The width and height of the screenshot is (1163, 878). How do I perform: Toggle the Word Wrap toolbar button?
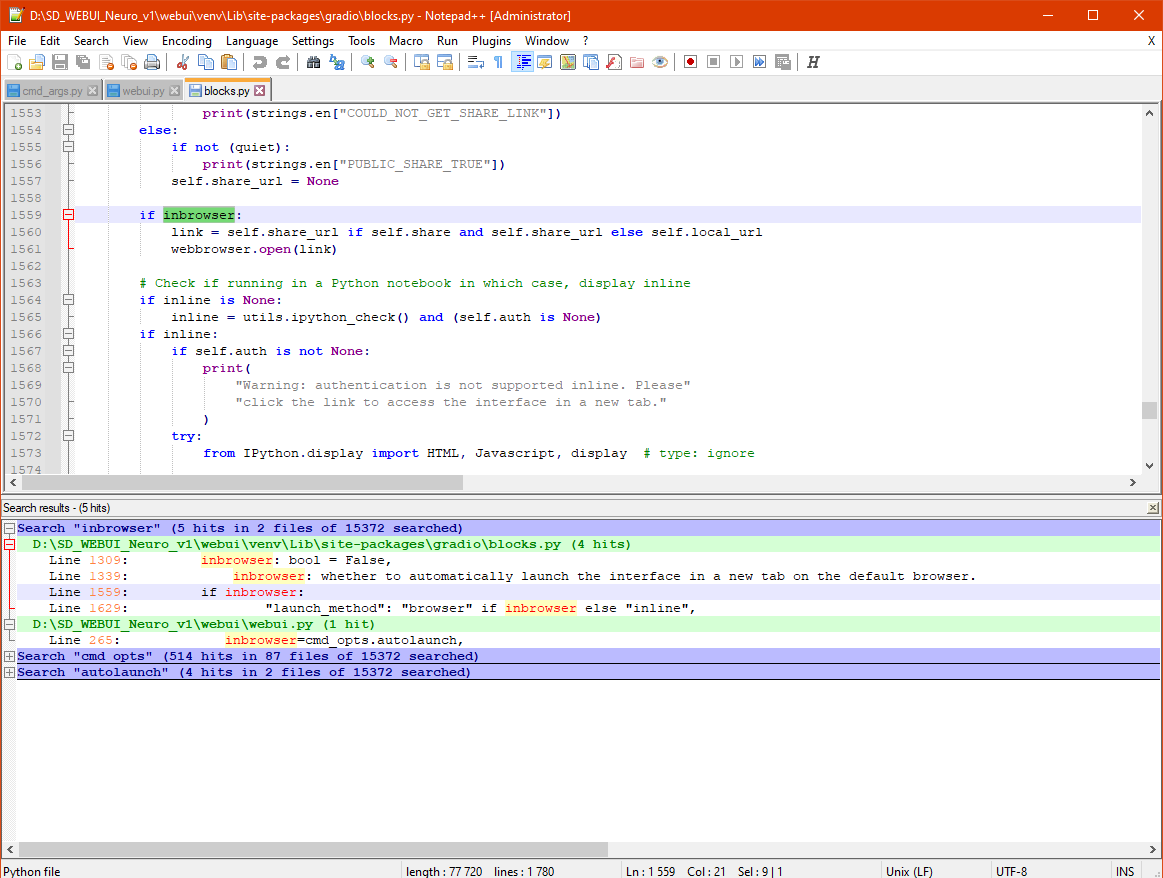[475, 62]
